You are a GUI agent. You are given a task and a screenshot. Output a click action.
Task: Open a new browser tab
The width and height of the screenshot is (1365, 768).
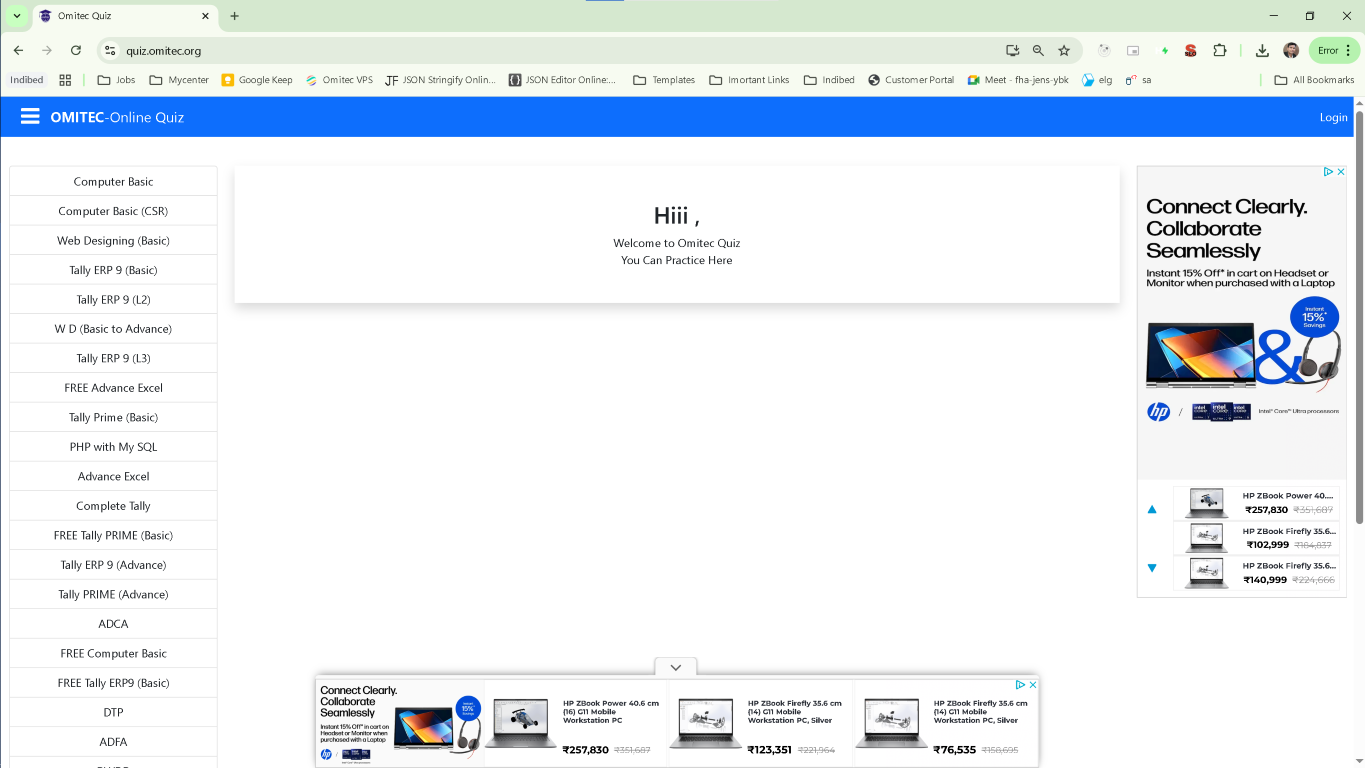click(235, 16)
